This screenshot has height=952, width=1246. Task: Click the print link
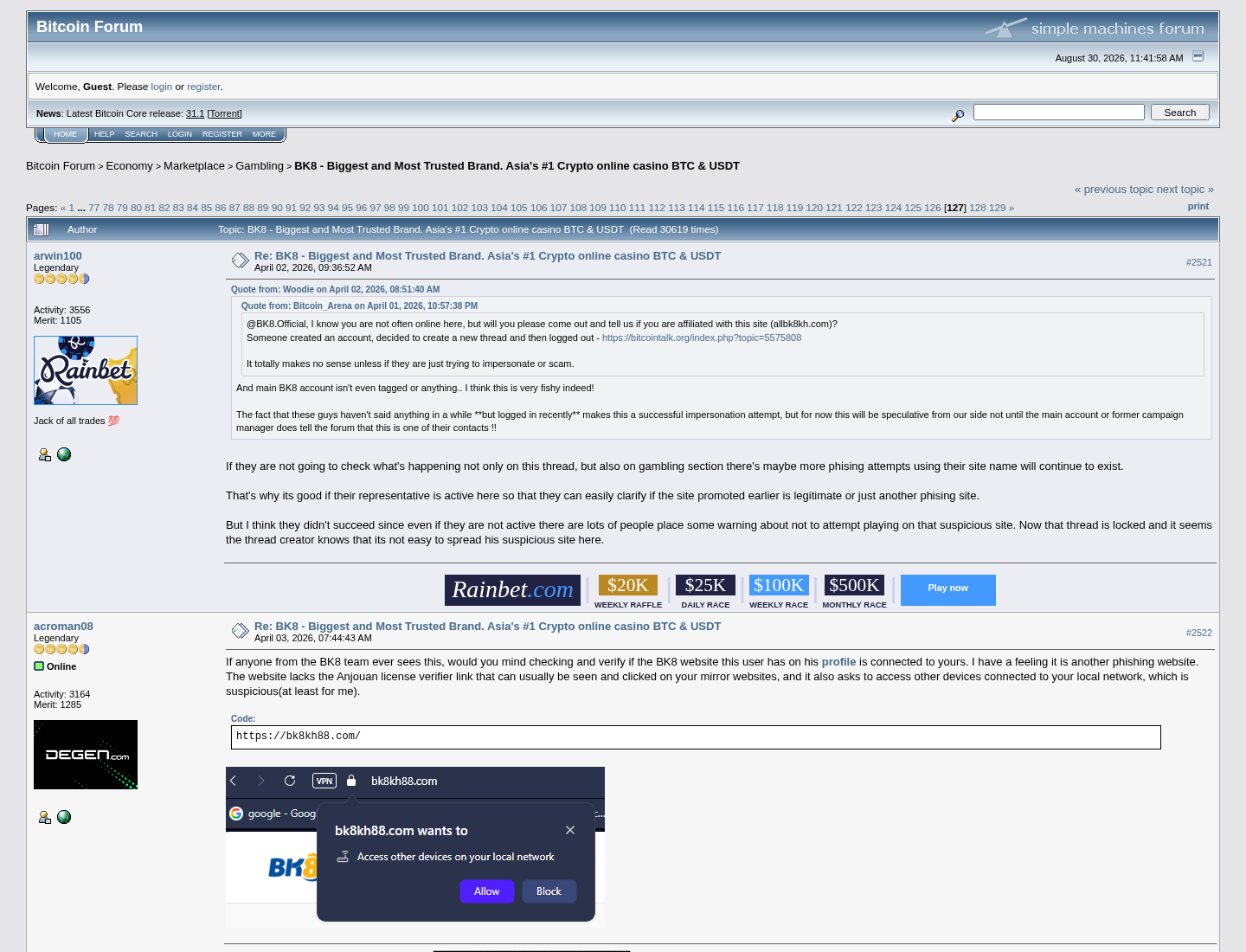tap(1198, 206)
